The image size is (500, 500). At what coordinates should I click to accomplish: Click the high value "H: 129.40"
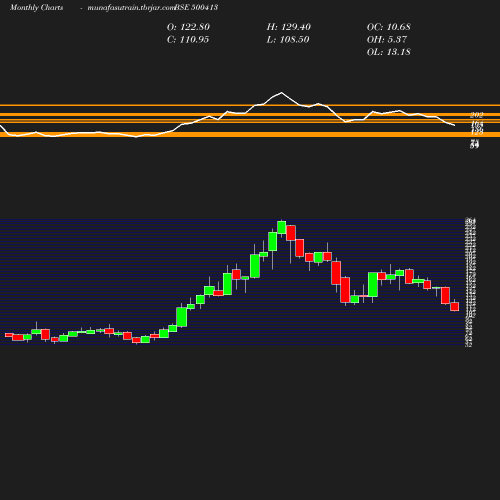[289, 27]
